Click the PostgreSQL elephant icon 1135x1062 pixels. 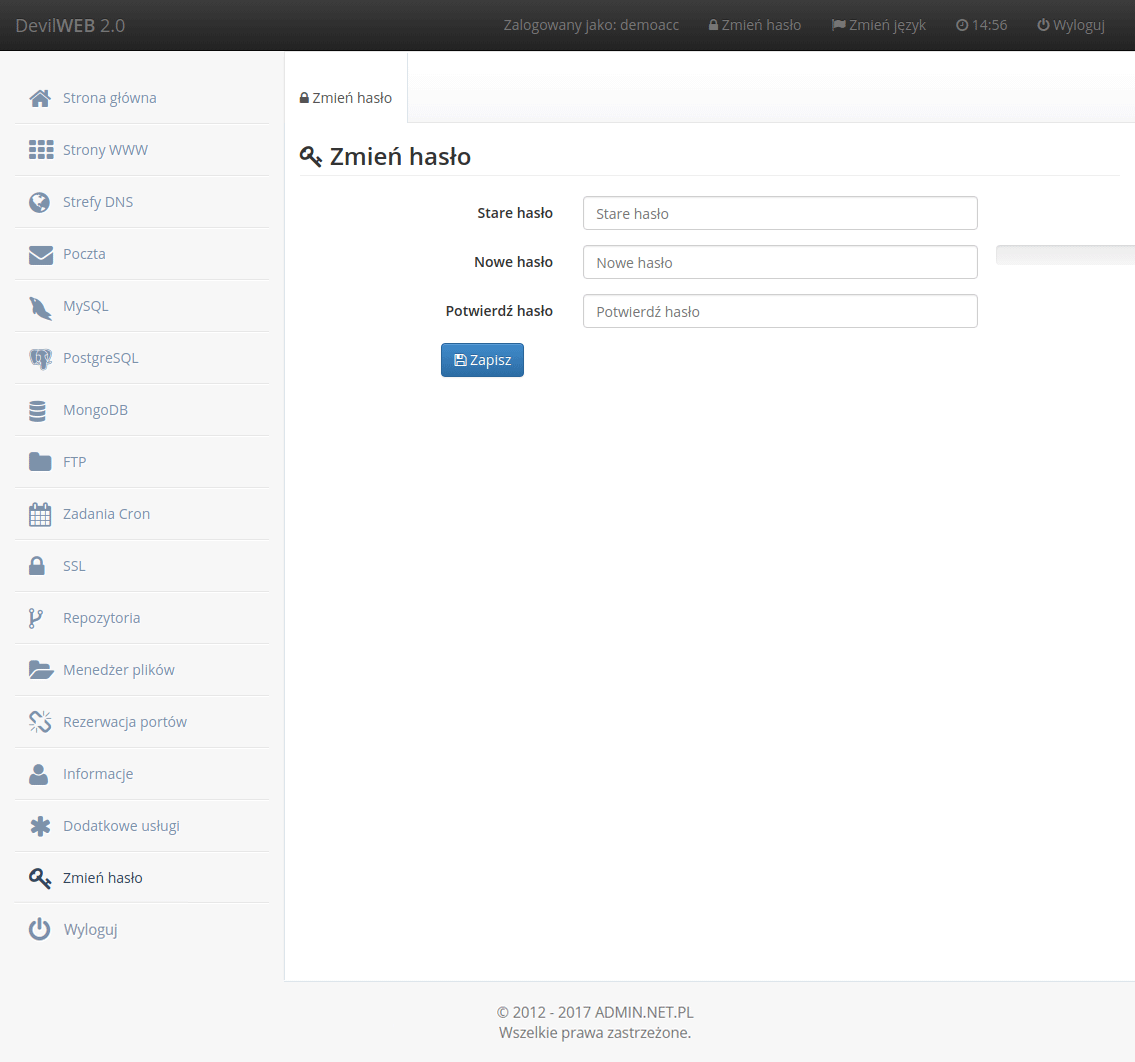point(40,358)
